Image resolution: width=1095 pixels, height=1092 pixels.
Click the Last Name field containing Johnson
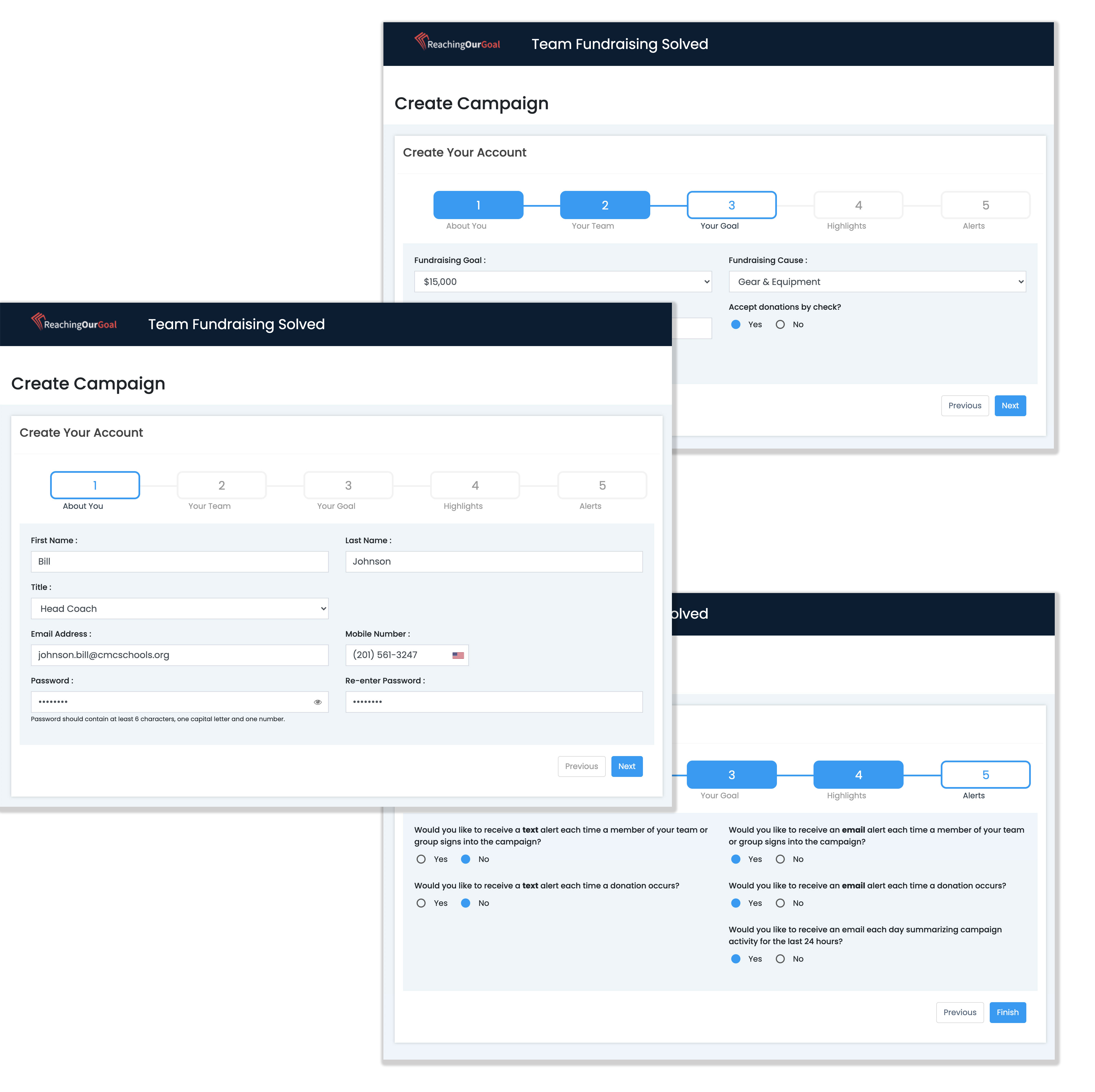[x=494, y=562]
